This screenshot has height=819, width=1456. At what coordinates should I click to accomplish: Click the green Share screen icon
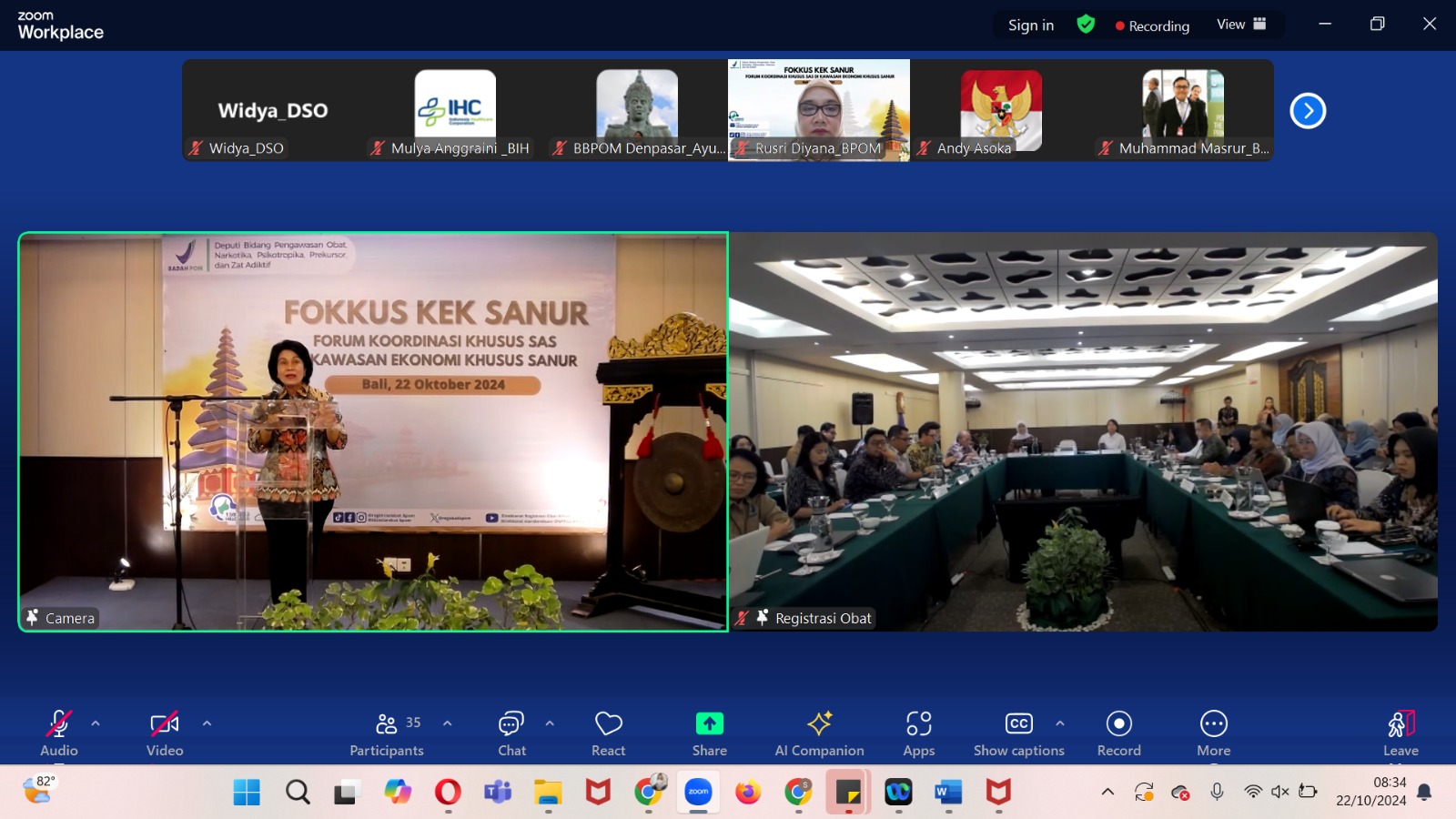709,723
